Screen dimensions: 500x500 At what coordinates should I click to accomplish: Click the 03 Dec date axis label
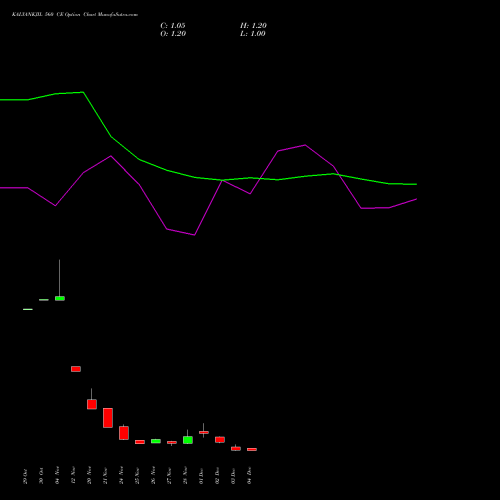click(x=234, y=476)
